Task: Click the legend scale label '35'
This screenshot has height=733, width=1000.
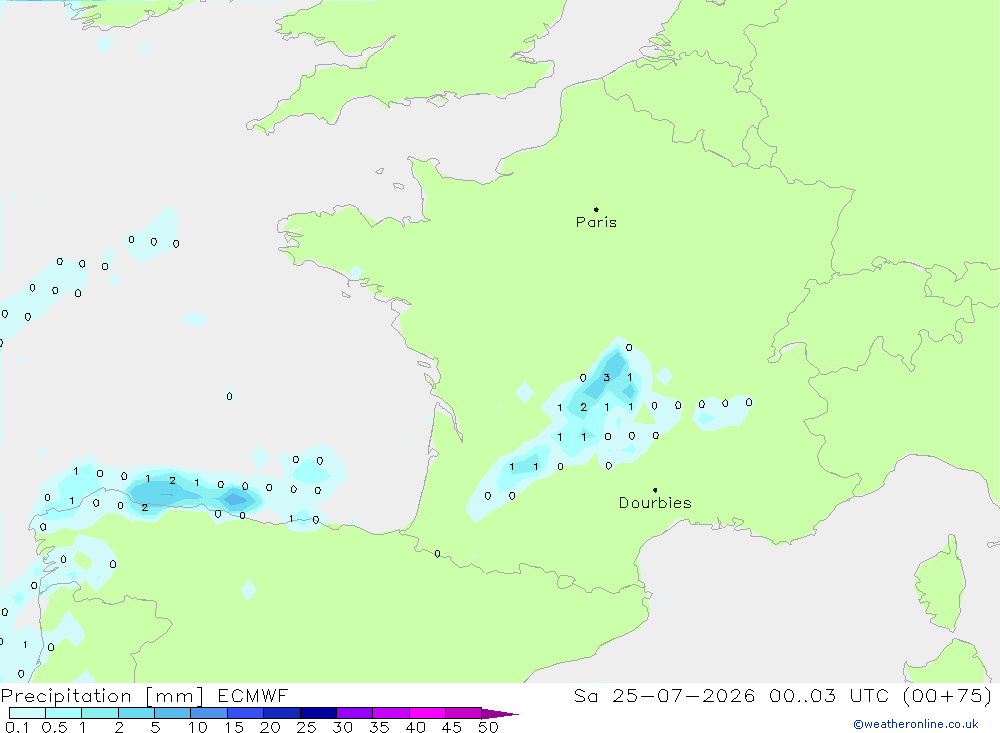Action: tap(379, 727)
